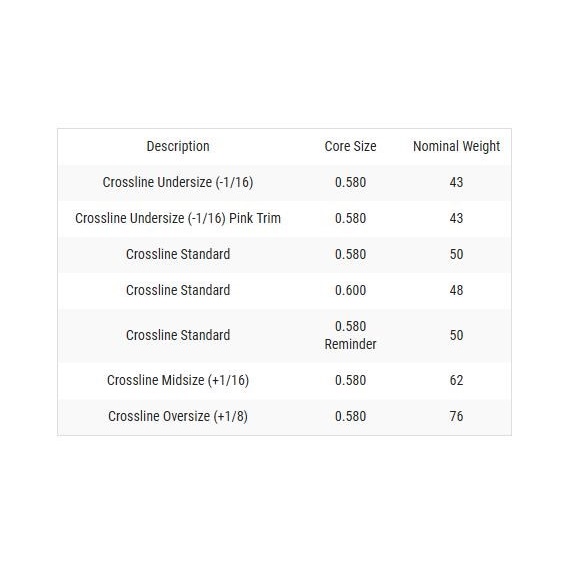Click weight 50 in the Reminder row

(x=456, y=335)
